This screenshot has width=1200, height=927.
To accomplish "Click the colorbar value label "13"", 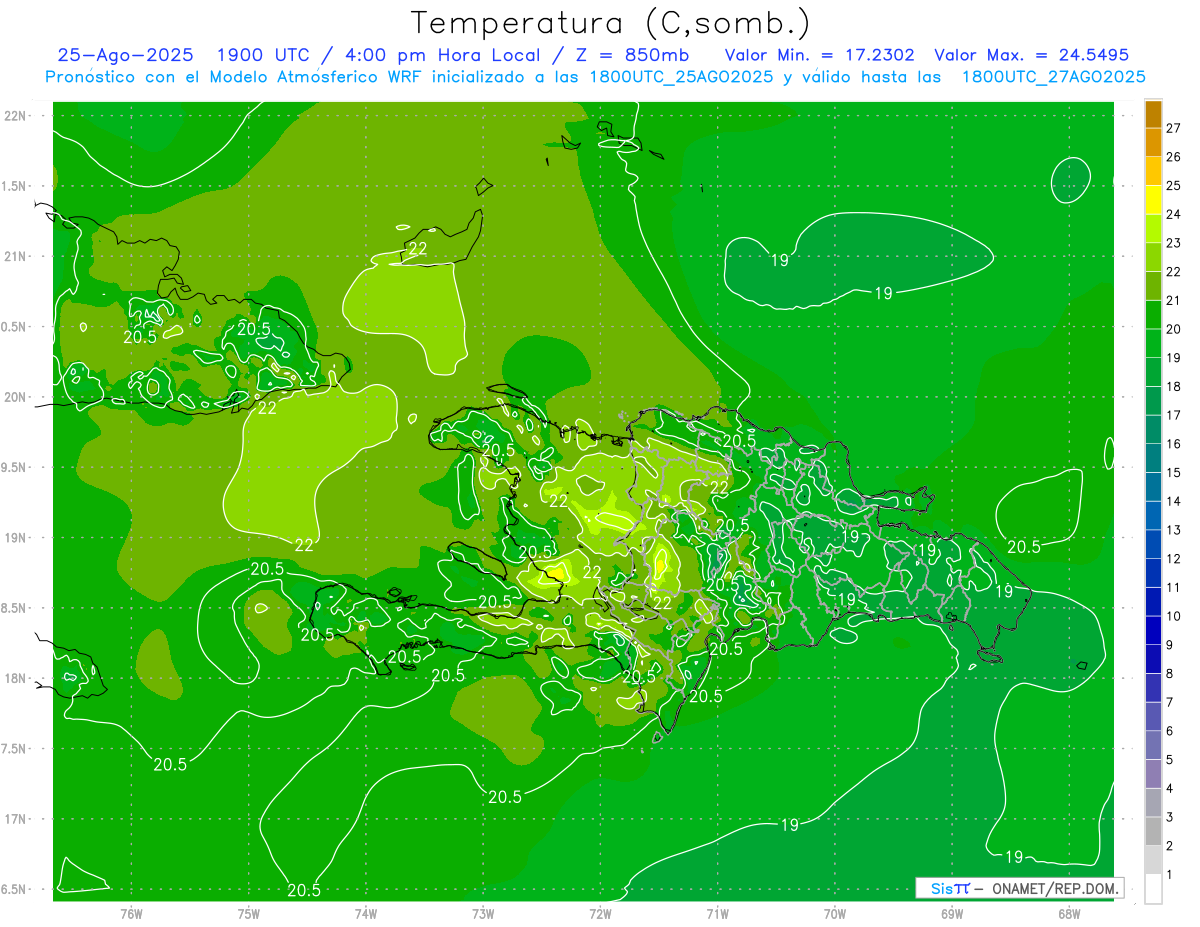I will pos(1174,530).
